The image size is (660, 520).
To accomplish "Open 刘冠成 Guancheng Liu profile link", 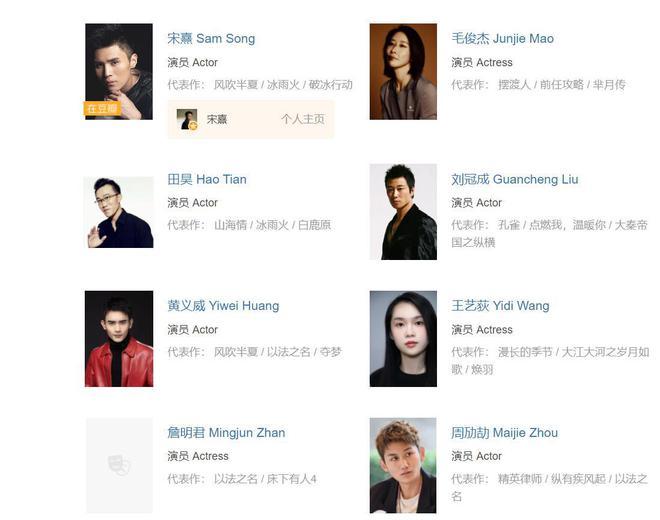I will click(x=514, y=179).
